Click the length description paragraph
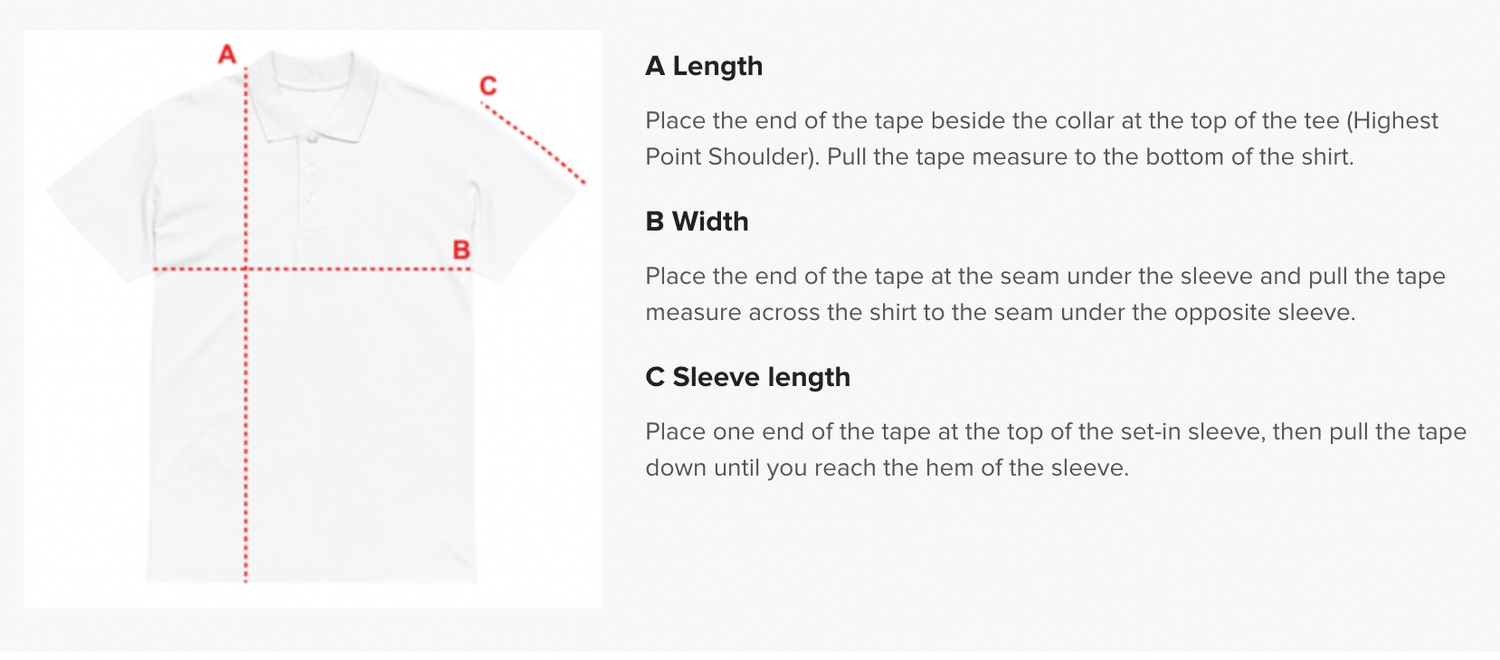The width and height of the screenshot is (1500, 660). click(x=1042, y=139)
